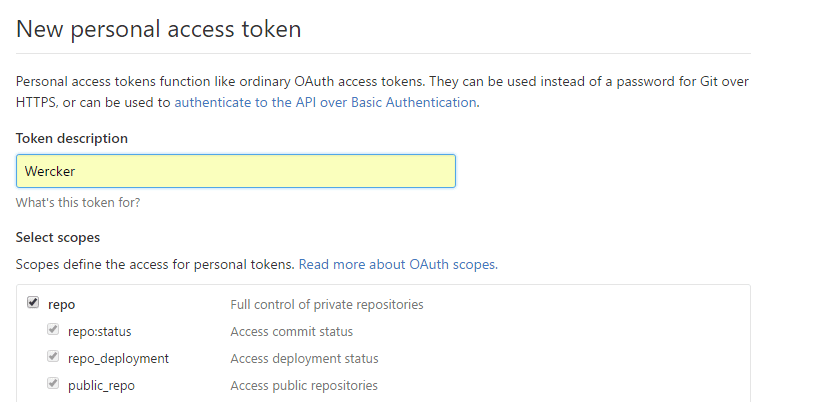
Task: Click the Select scopes heading
Action: pyautogui.click(x=58, y=238)
